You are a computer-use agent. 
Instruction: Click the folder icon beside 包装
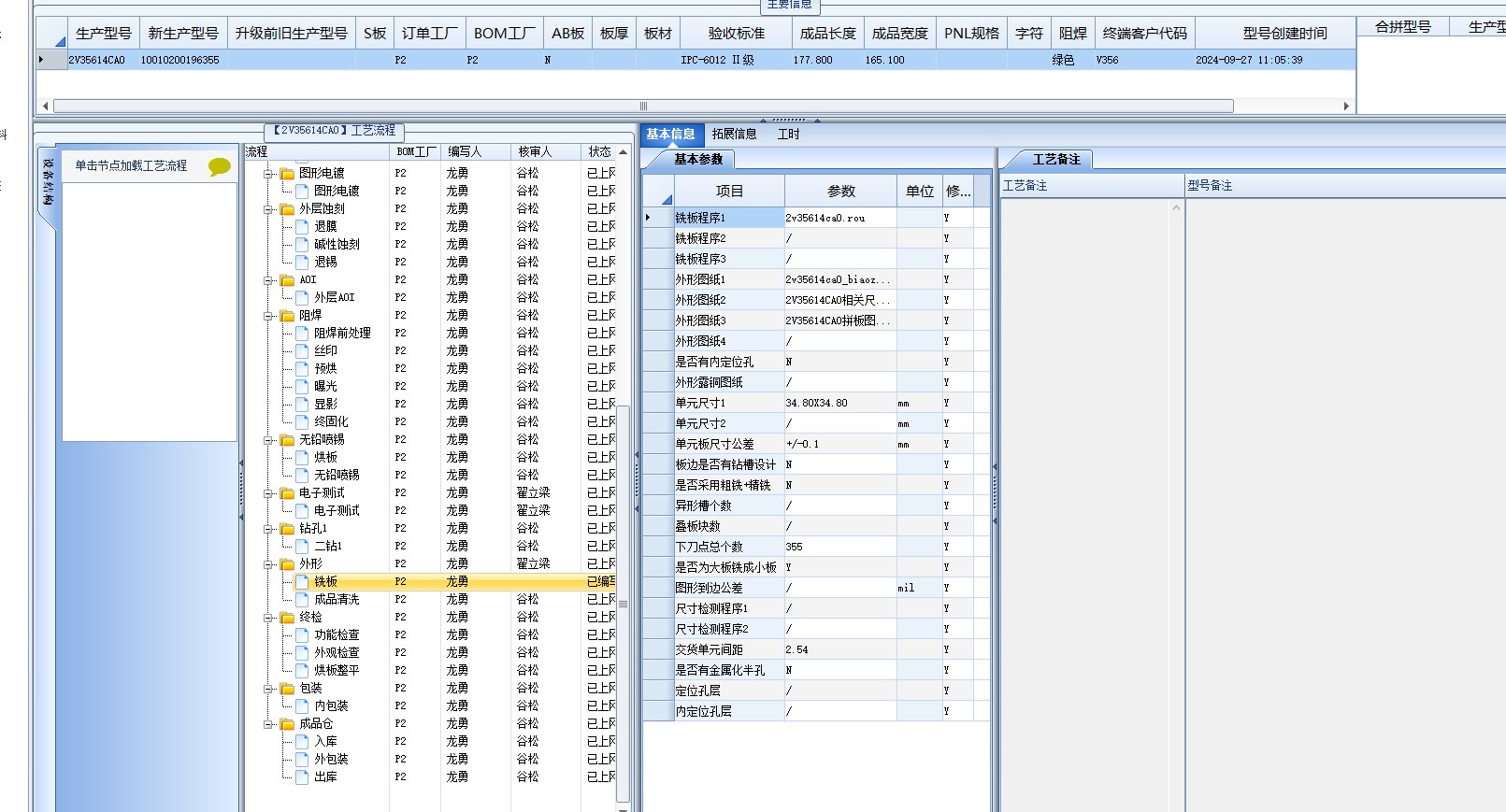(x=288, y=689)
